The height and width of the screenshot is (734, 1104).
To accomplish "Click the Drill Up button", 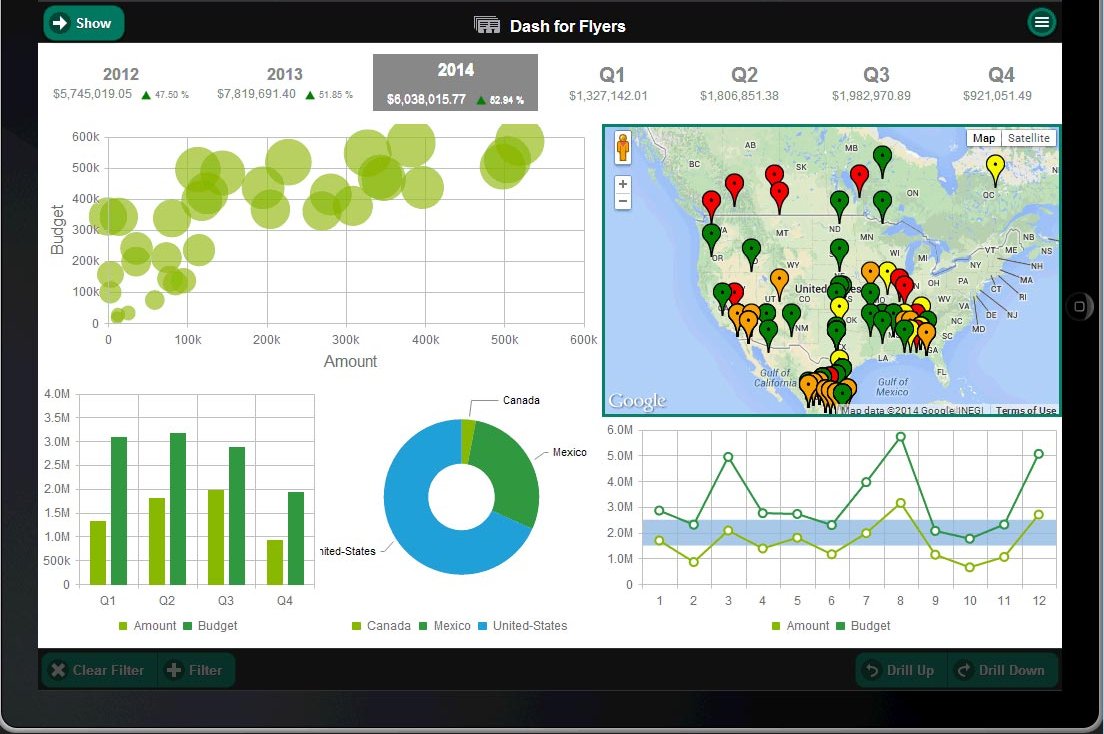I will tap(900, 670).
